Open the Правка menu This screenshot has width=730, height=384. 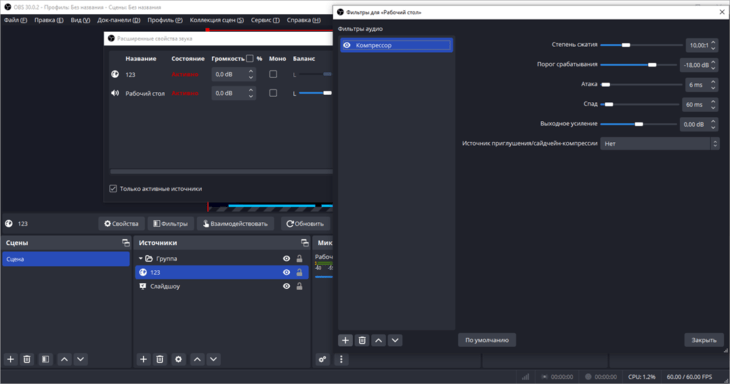pyautogui.click(x=48, y=20)
